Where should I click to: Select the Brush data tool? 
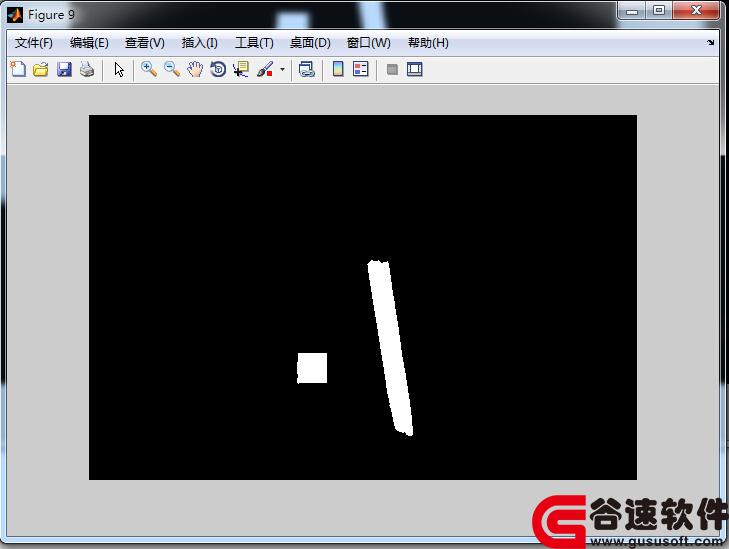click(x=265, y=69)
